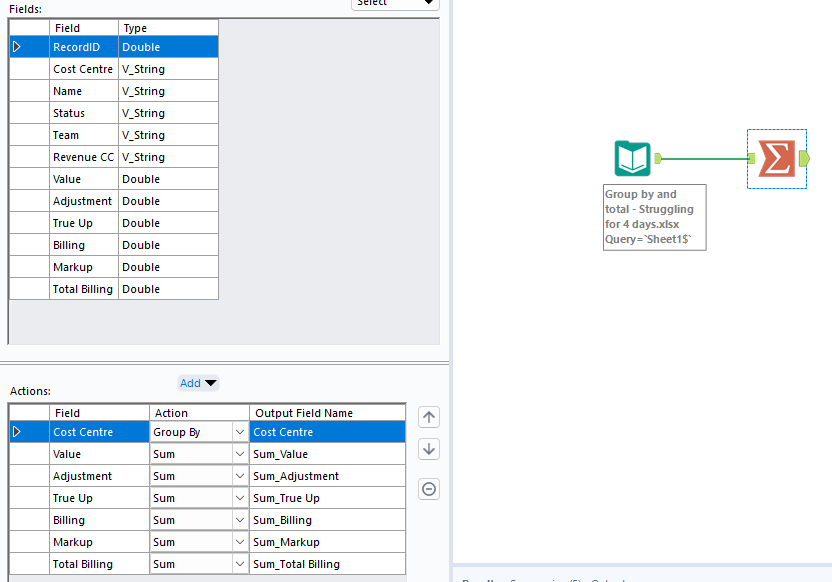Select the Summarize tool sigma icon
Screen dimensions: 832x582
777,158
